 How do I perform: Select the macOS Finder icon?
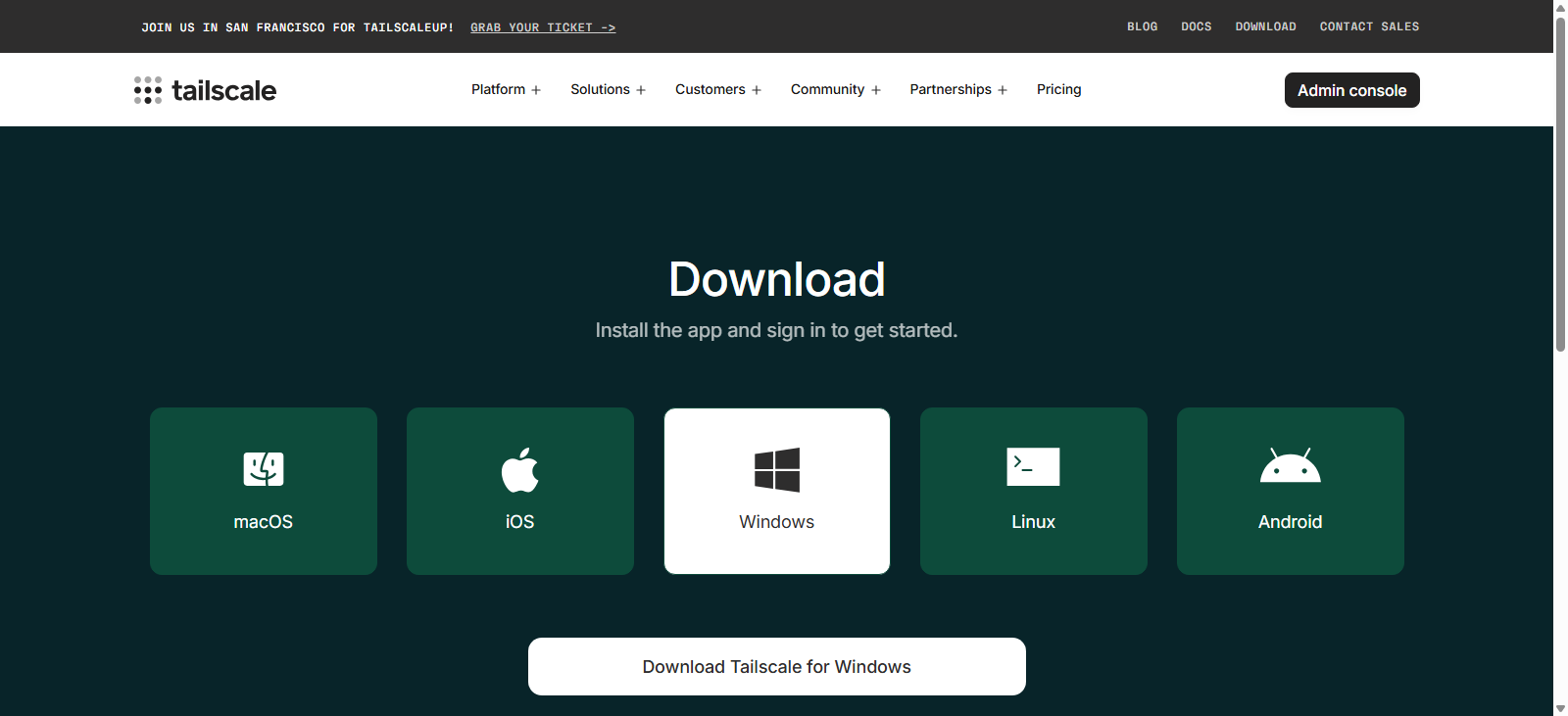(264, 468)
